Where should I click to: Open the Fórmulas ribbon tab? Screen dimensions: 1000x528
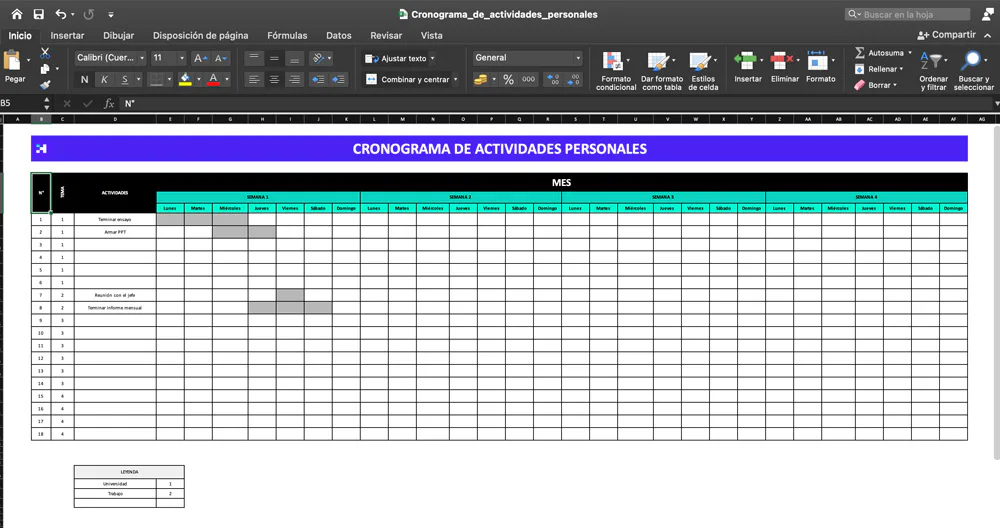pos(287,35)
